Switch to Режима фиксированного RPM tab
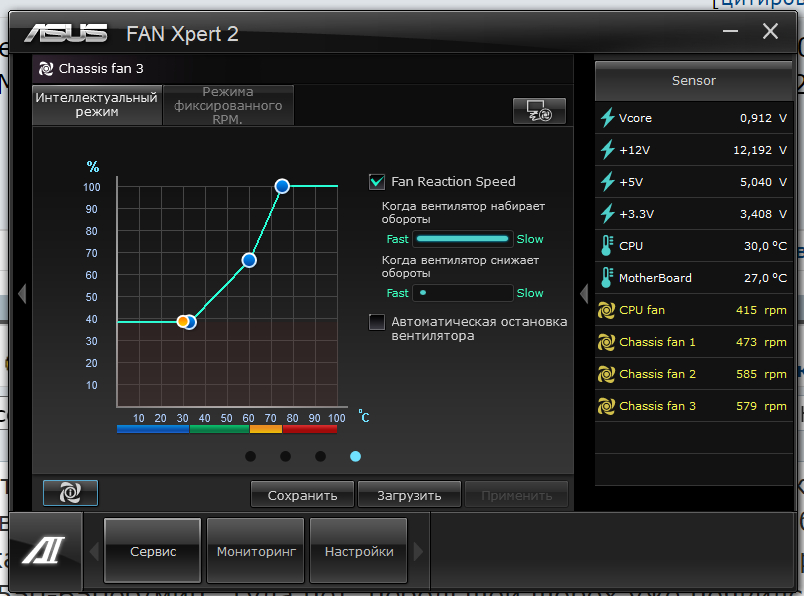 point(228,105)
